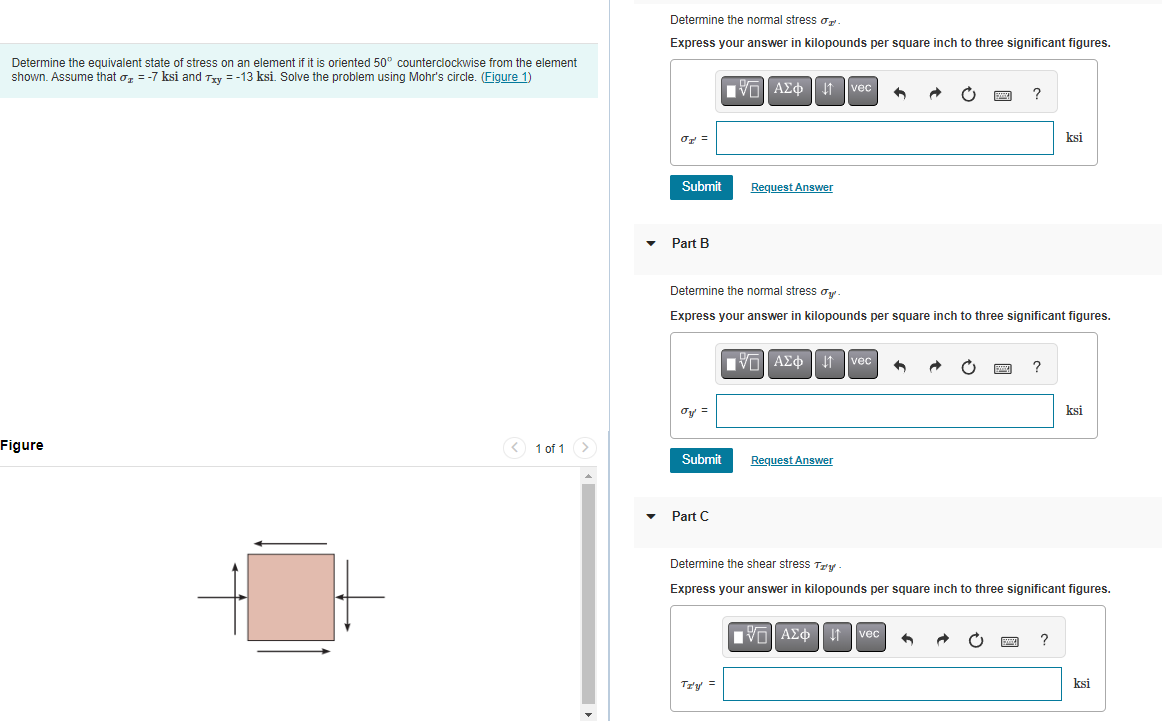Collapse Part C section
Image resolution: width=1162 pixels, height=721 pixels.
click(651, 516)
